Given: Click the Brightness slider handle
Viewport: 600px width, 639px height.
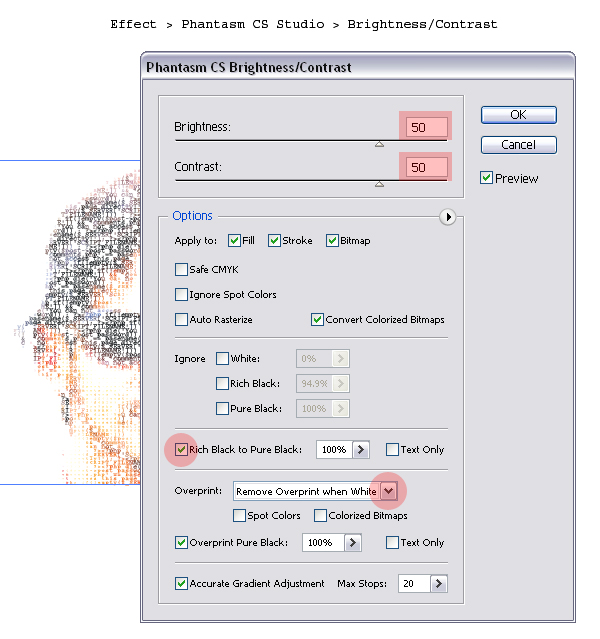Looking at the screenshot, I should point(379,144).
